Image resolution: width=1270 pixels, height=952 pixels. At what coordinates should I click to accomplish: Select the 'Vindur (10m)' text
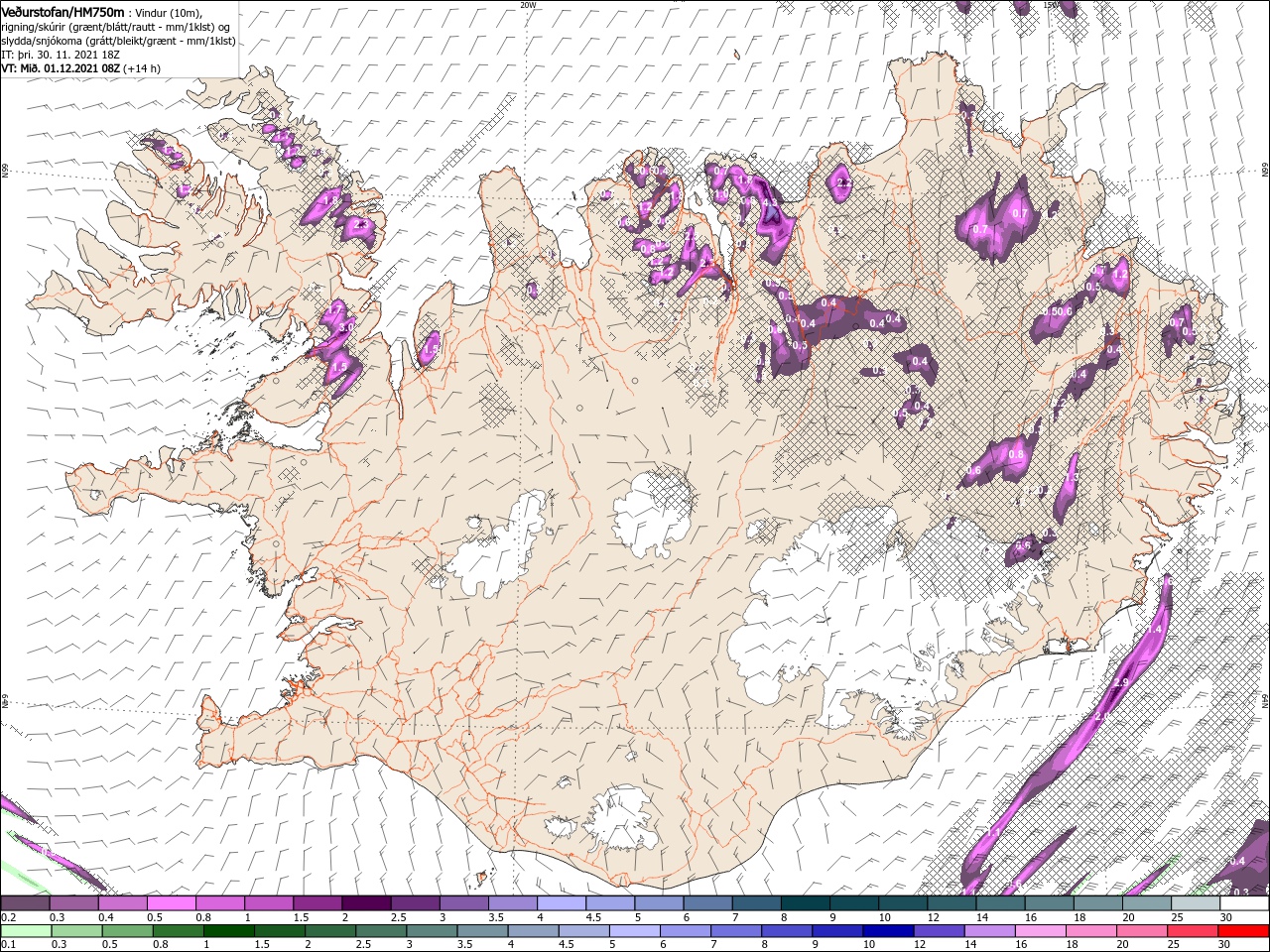(x=168, y=12)
